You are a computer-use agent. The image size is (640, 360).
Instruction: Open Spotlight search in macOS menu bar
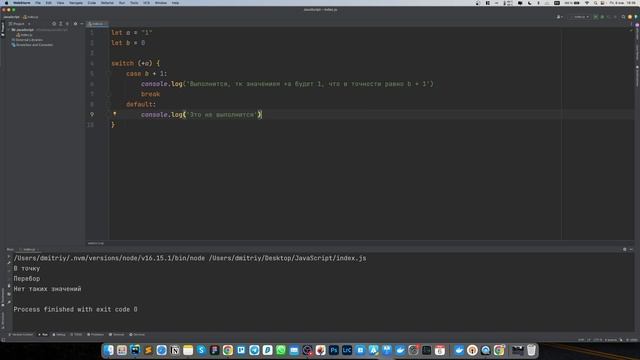[x=596, y=3]
